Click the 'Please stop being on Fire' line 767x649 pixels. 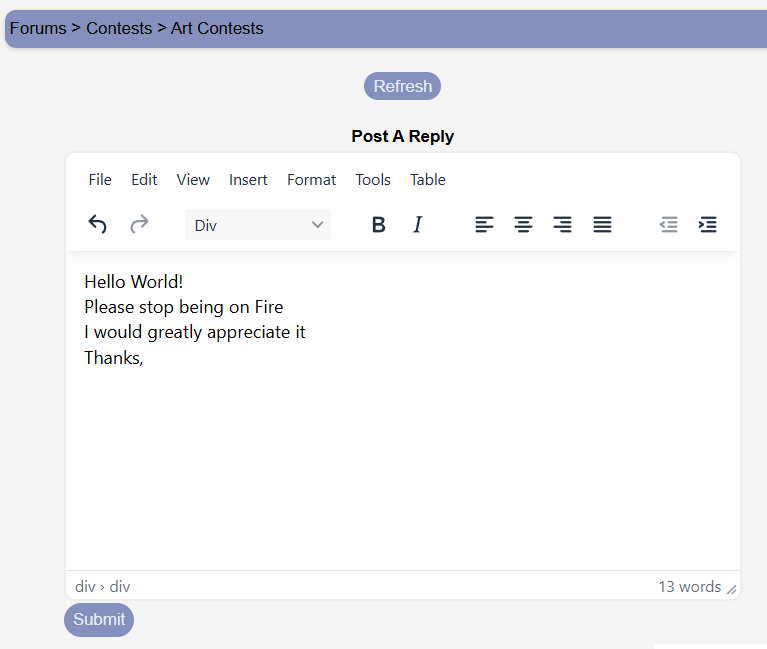[x=183, y=307]
